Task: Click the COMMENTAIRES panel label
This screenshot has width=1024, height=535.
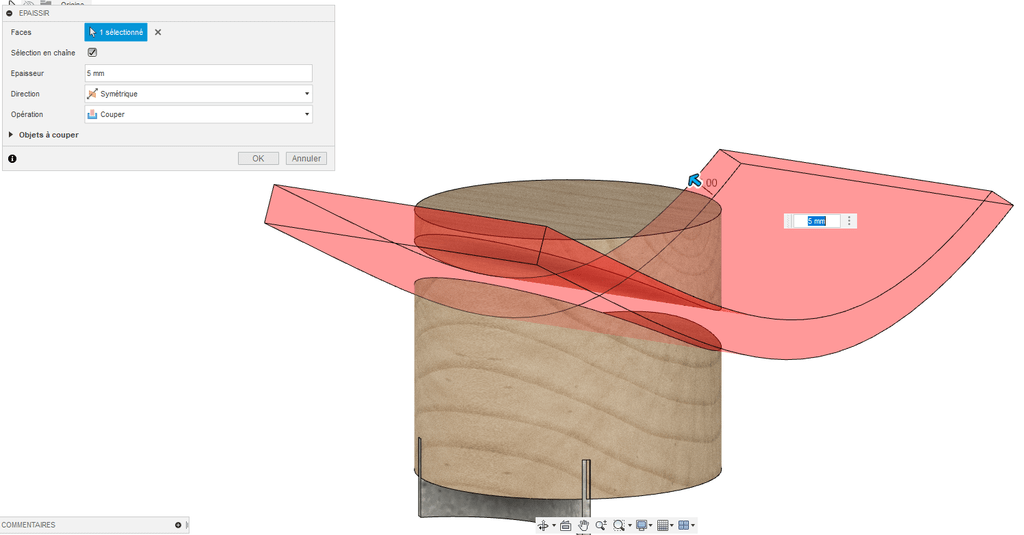Action: (29, 525)
